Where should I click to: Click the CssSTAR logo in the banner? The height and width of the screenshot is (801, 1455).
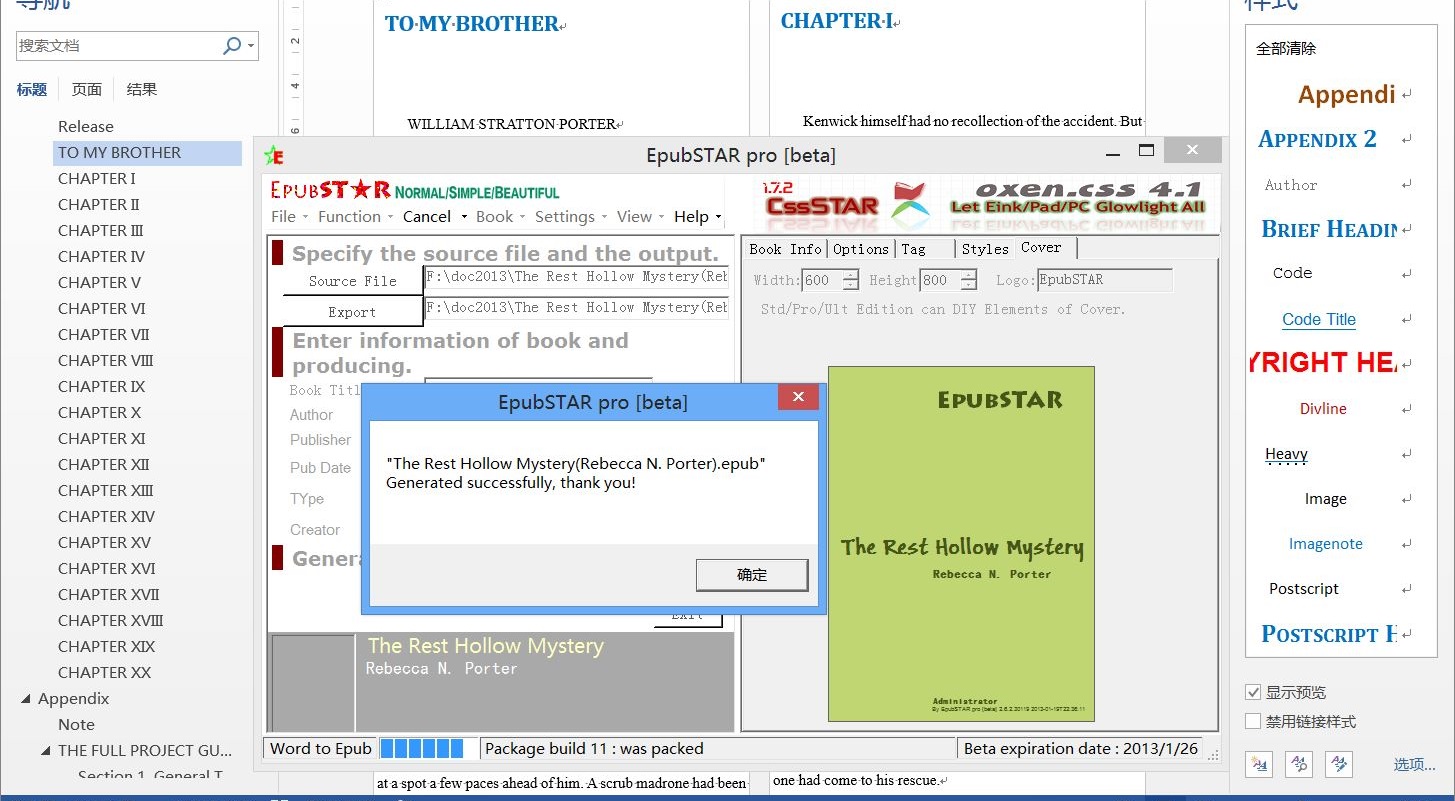[x=822, y=200]
